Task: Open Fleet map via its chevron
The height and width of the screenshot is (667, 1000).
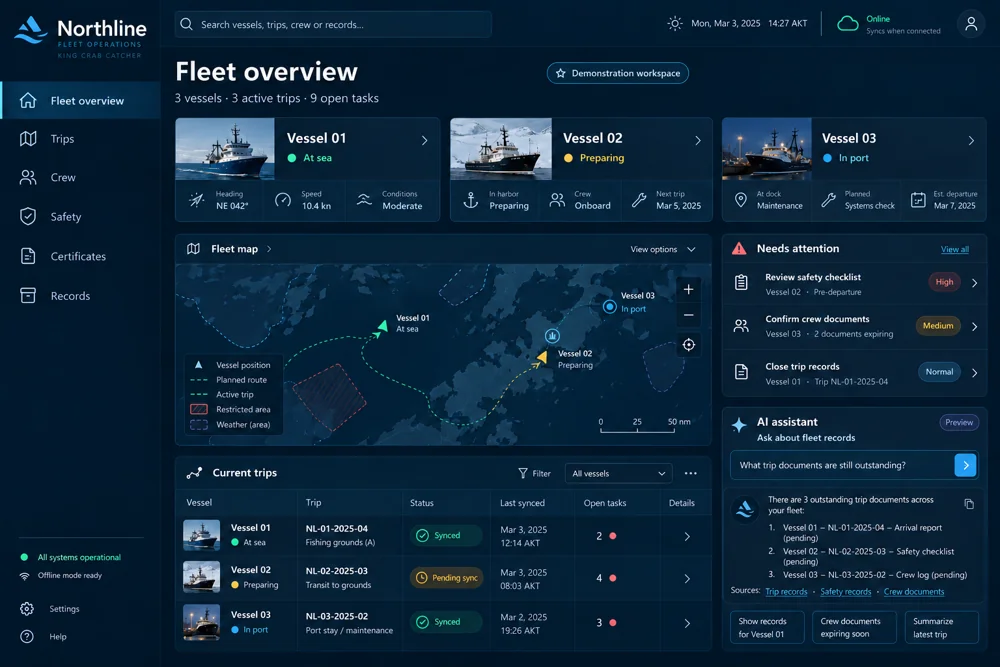Action: (269, 249)
